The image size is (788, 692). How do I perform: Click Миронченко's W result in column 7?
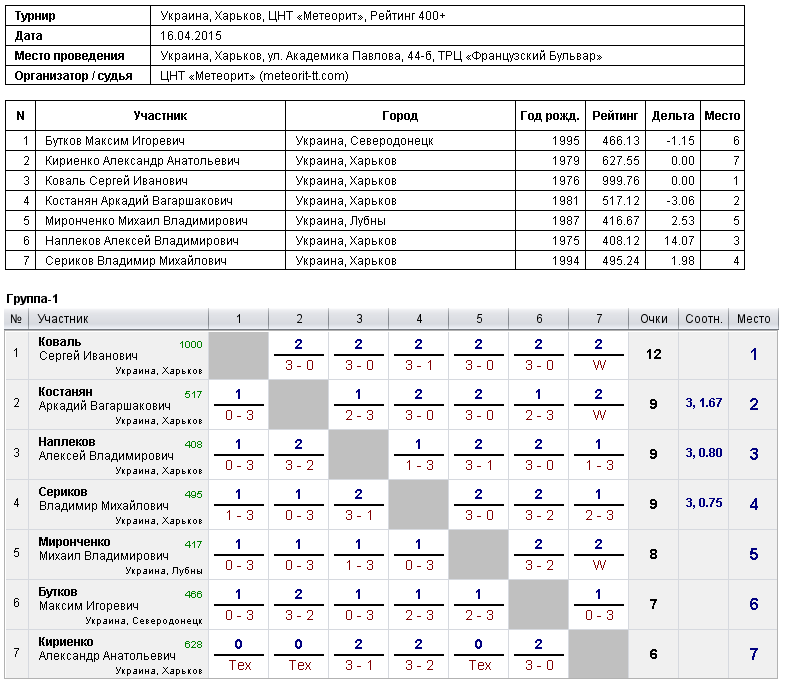click(x=599, y=566)
